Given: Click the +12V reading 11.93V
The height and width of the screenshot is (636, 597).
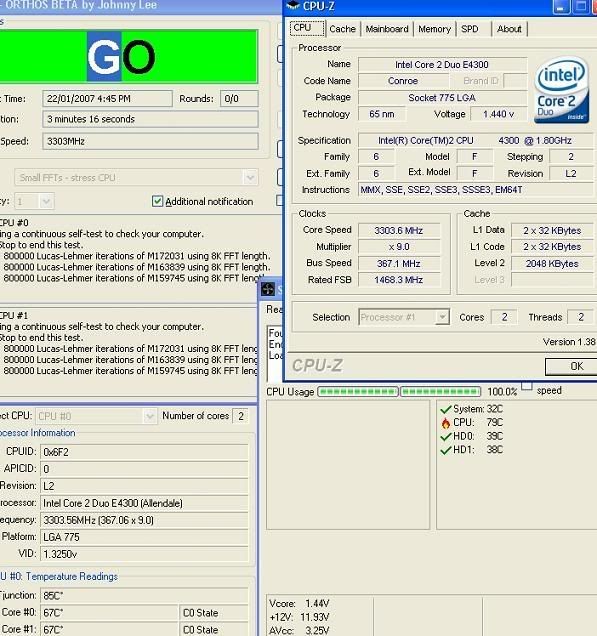Looking at the screenshot, I should coord(315,617).
